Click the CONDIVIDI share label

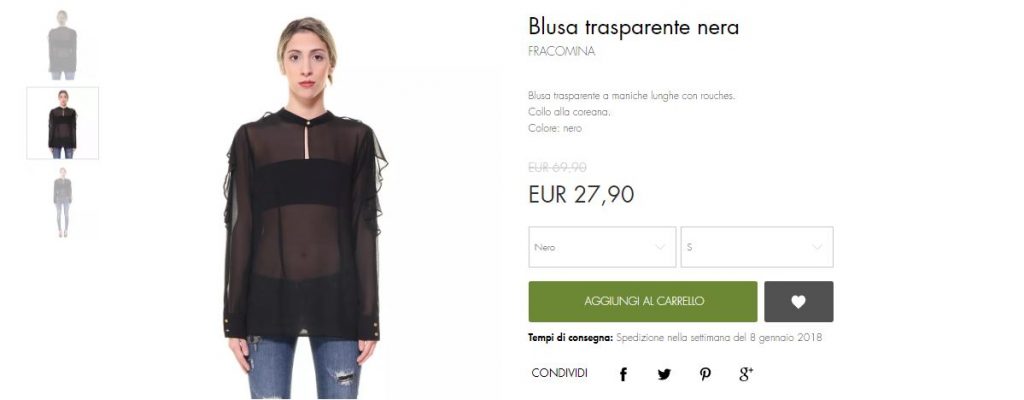tap(560, 373)
